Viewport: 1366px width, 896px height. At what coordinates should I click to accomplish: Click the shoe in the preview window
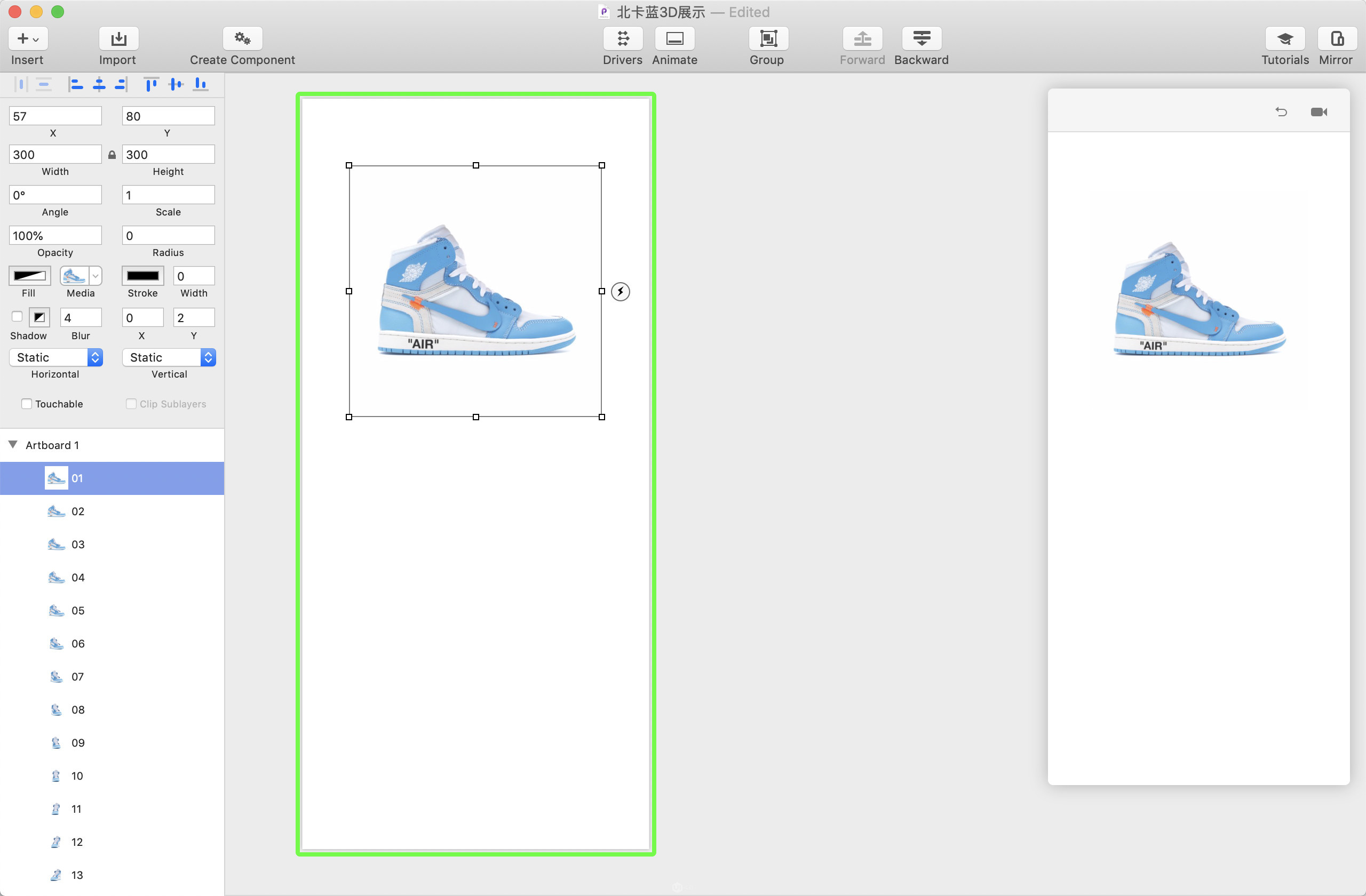click(1200, 299)
